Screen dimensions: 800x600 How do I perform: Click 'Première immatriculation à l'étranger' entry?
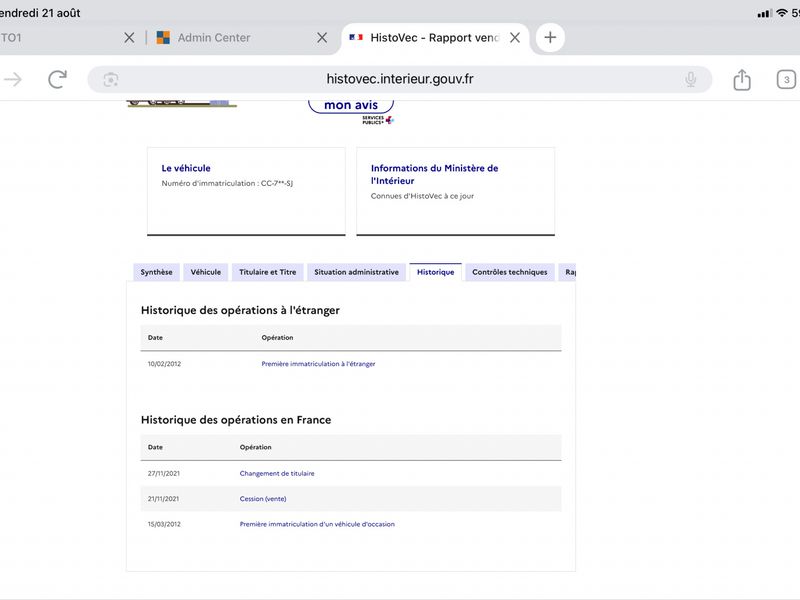tap(318, 364)
